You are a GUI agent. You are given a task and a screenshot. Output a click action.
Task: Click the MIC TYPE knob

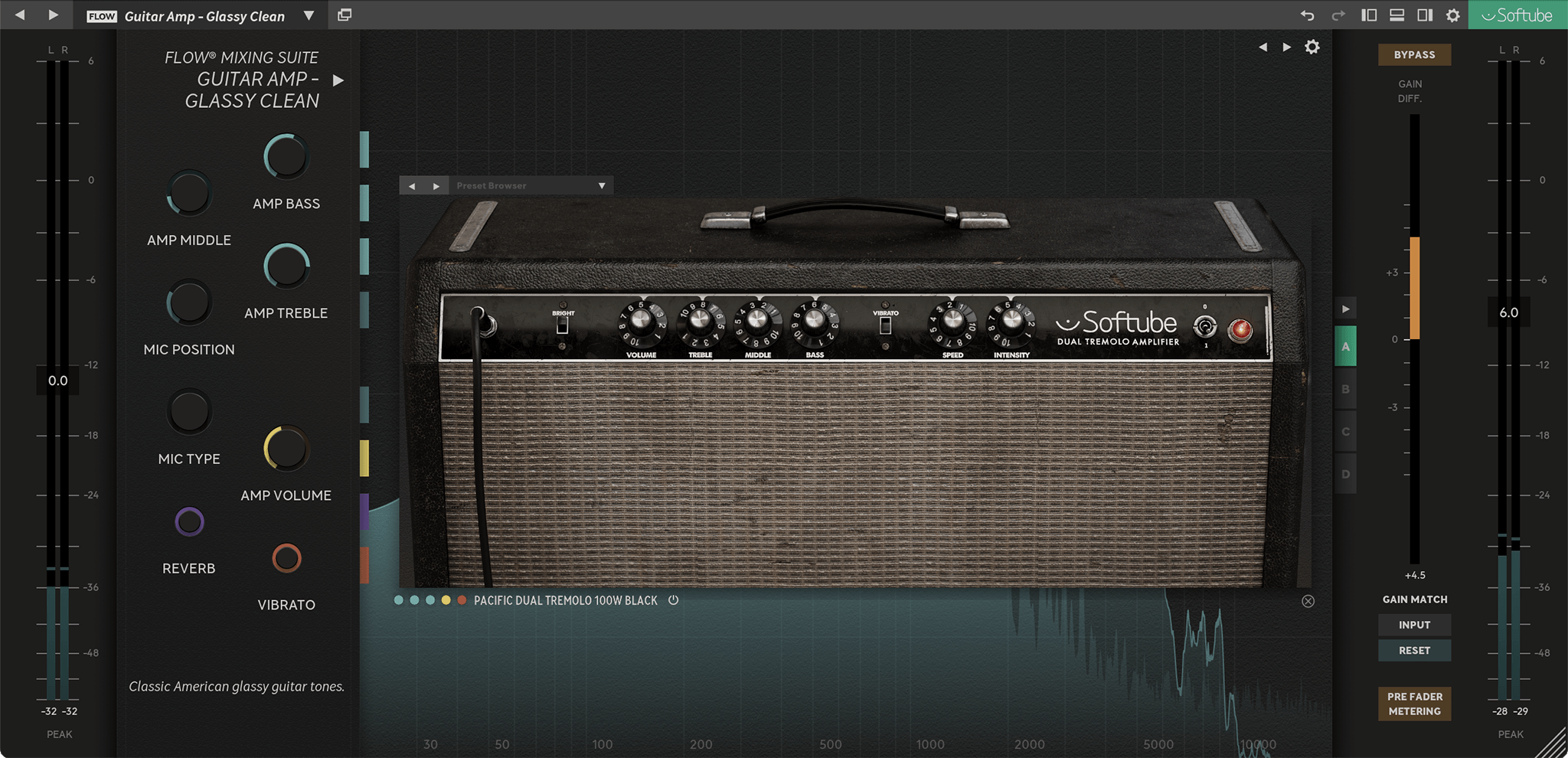pyautogui.click(x=189, y=412)
